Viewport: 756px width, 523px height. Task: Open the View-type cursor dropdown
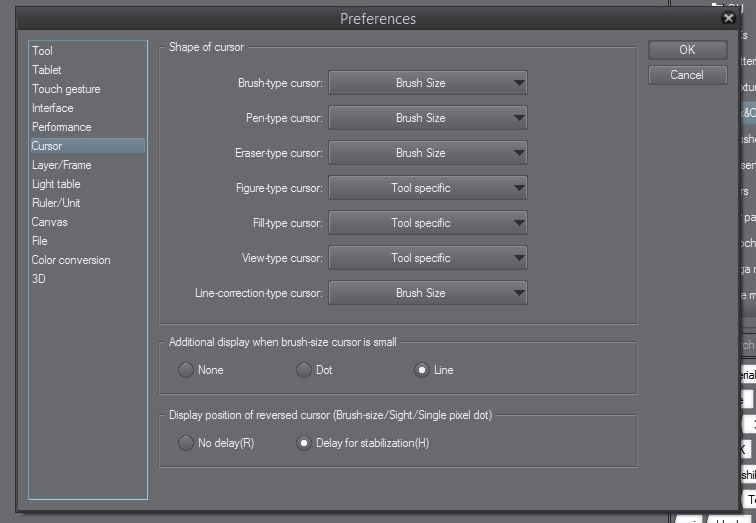click(x=427, y=258)
